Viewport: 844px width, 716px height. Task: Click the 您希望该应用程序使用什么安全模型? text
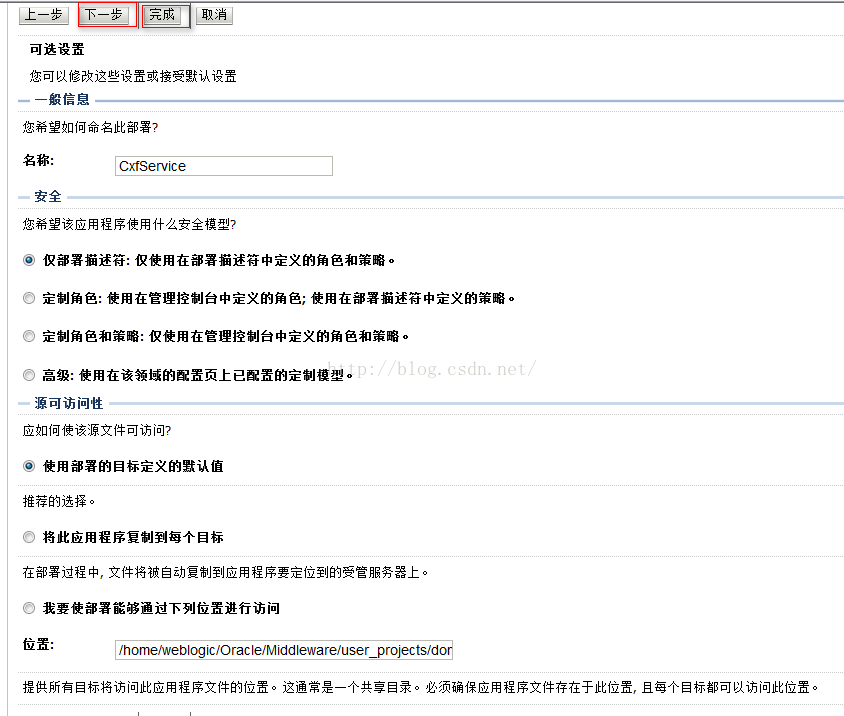click(x=129, y=224)
